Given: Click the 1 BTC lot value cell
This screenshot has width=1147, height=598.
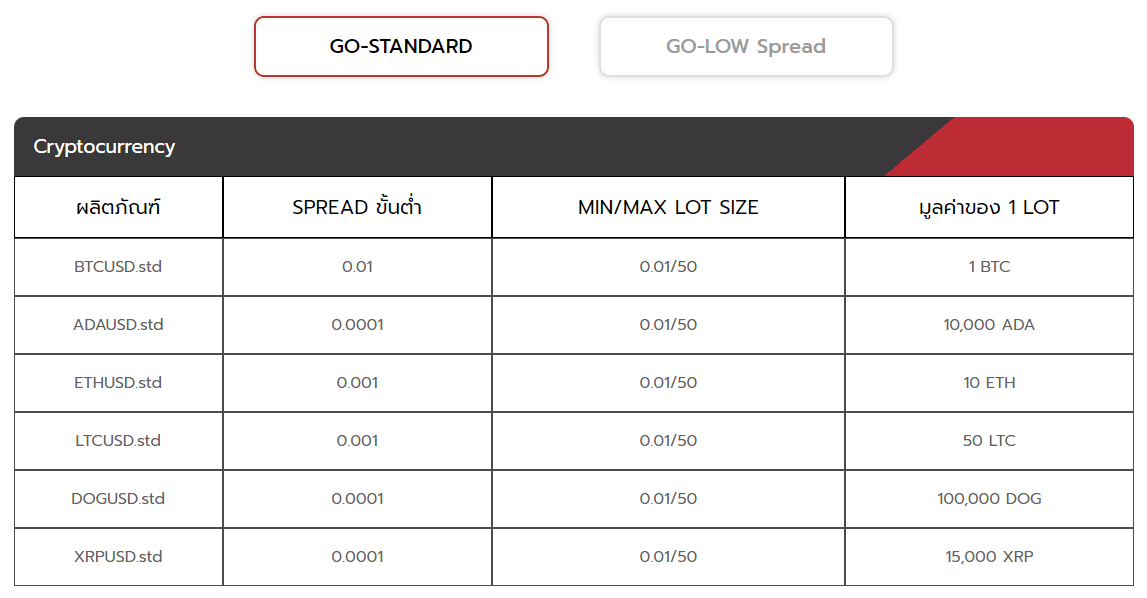Looking at the screenshot, I should (989, 267).
